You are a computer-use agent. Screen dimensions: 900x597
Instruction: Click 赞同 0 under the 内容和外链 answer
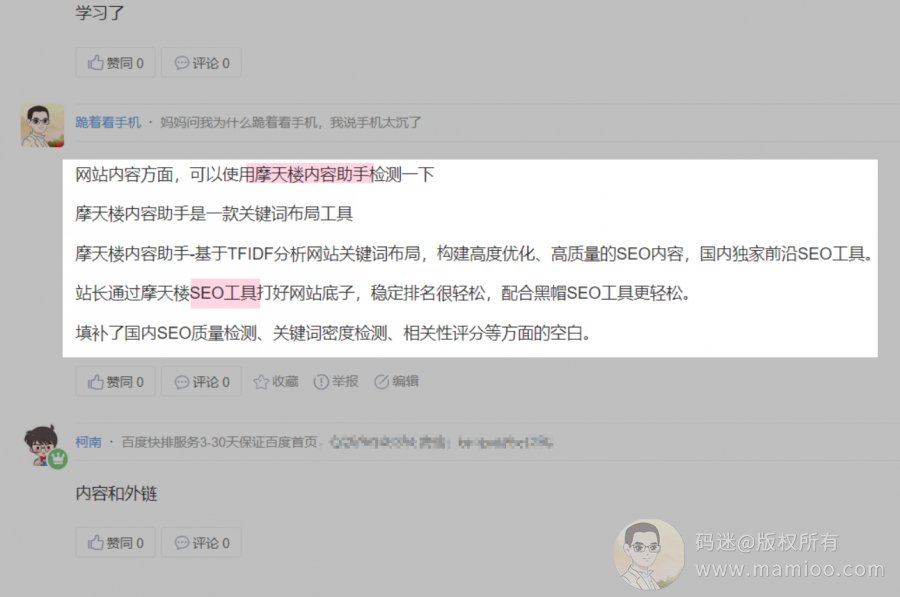pos(115,542)
